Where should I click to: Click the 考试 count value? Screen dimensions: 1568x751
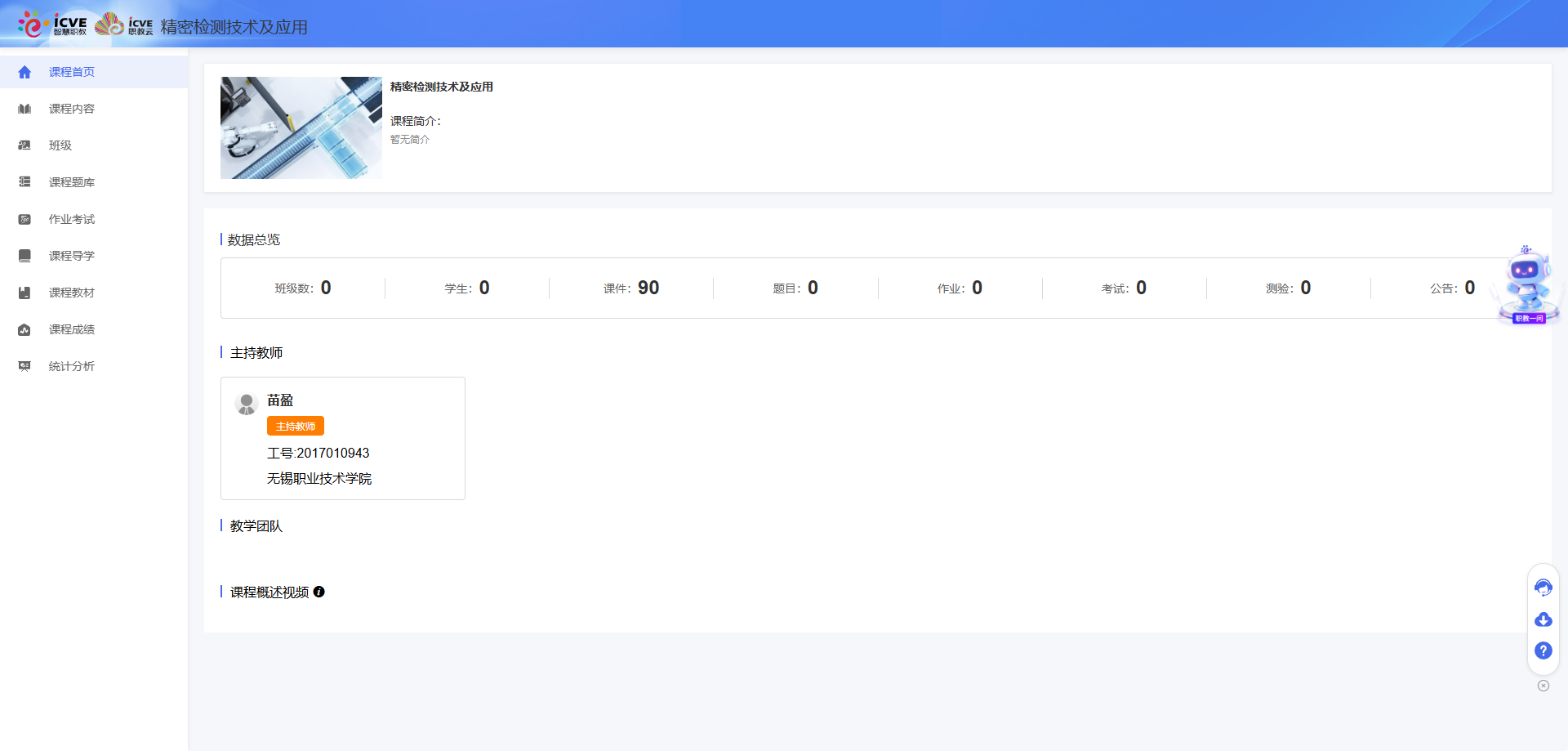(x=1141, y=288)
